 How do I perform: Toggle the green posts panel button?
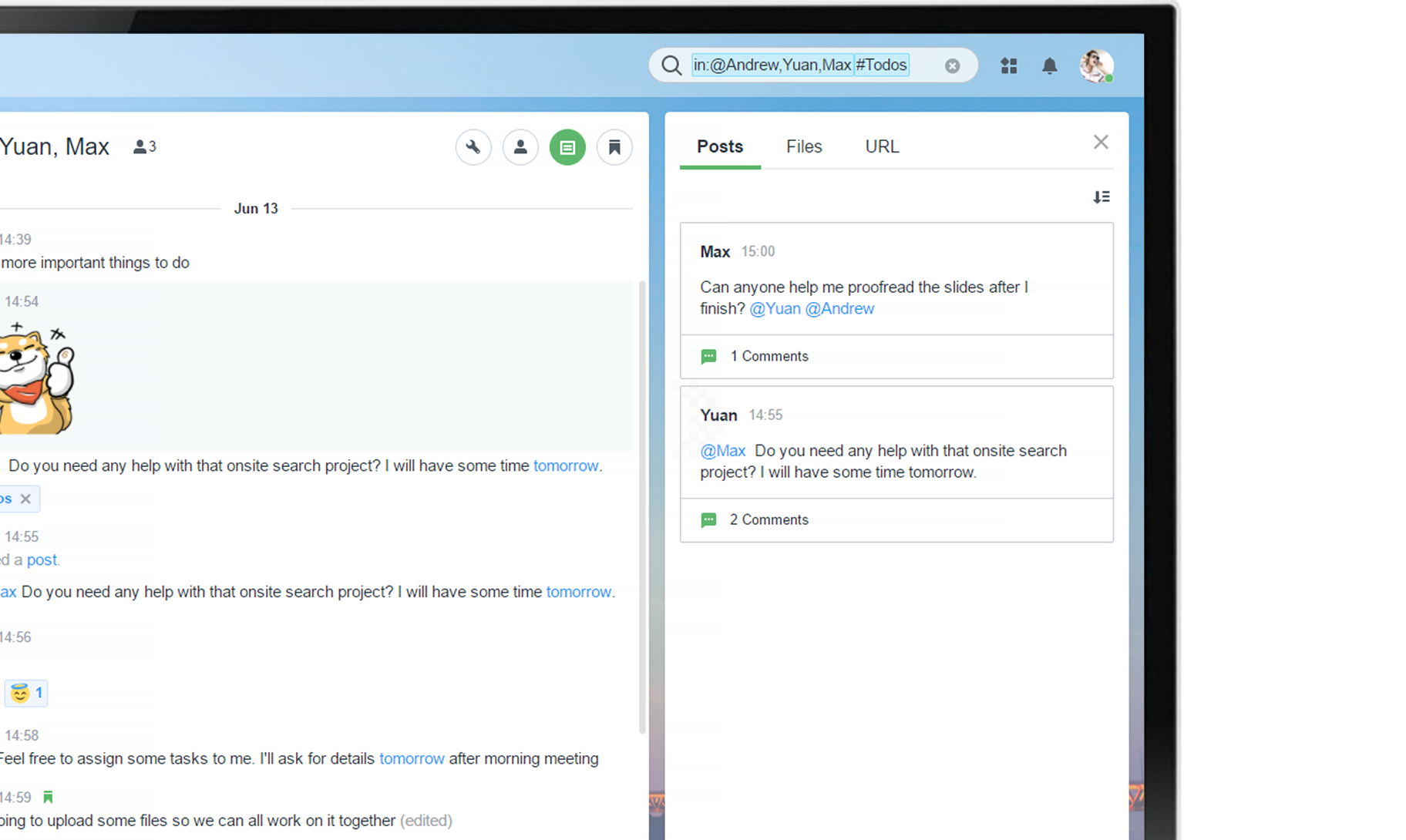[x=567, y=147]
